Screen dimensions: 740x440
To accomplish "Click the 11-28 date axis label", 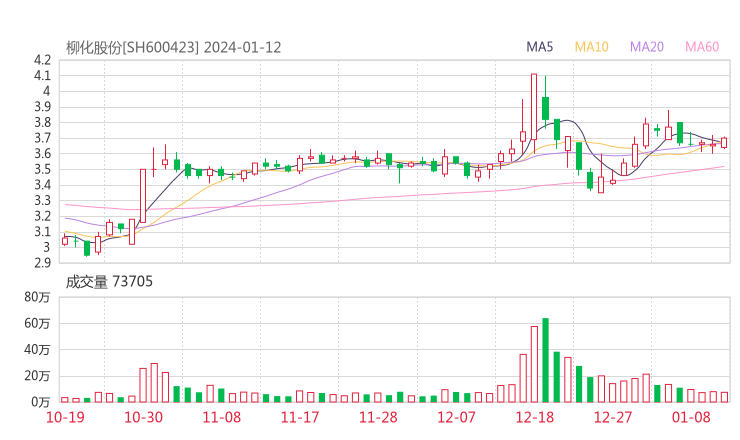I will point(378,417).
